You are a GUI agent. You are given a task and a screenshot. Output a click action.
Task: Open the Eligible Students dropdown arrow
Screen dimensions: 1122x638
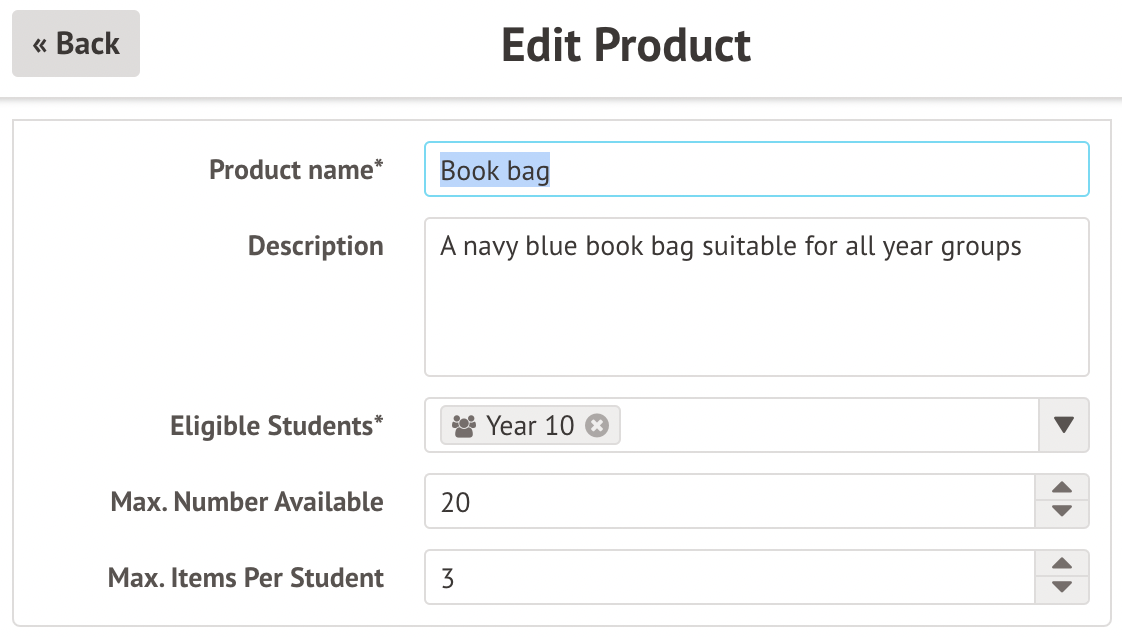point(1063,425)
